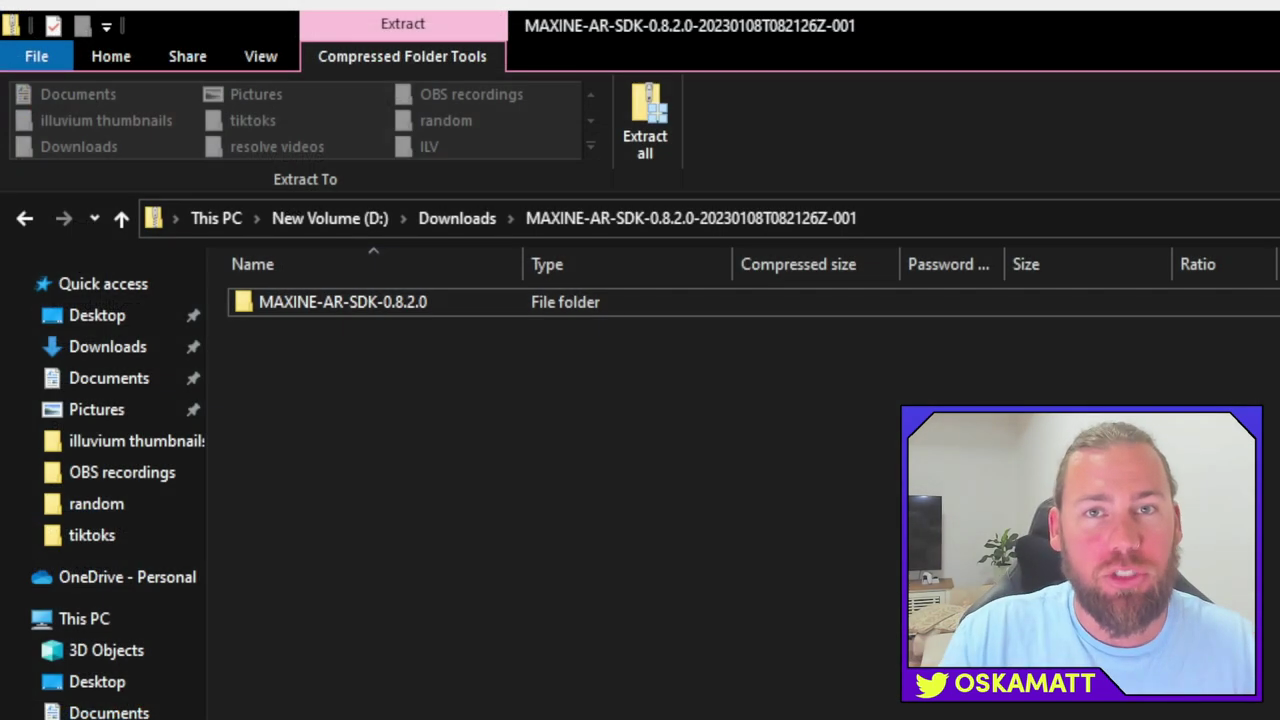This screenshot has width=1280, height=720.
Task: Click the OneDrive cloud icon
Action: coord(42,577)
